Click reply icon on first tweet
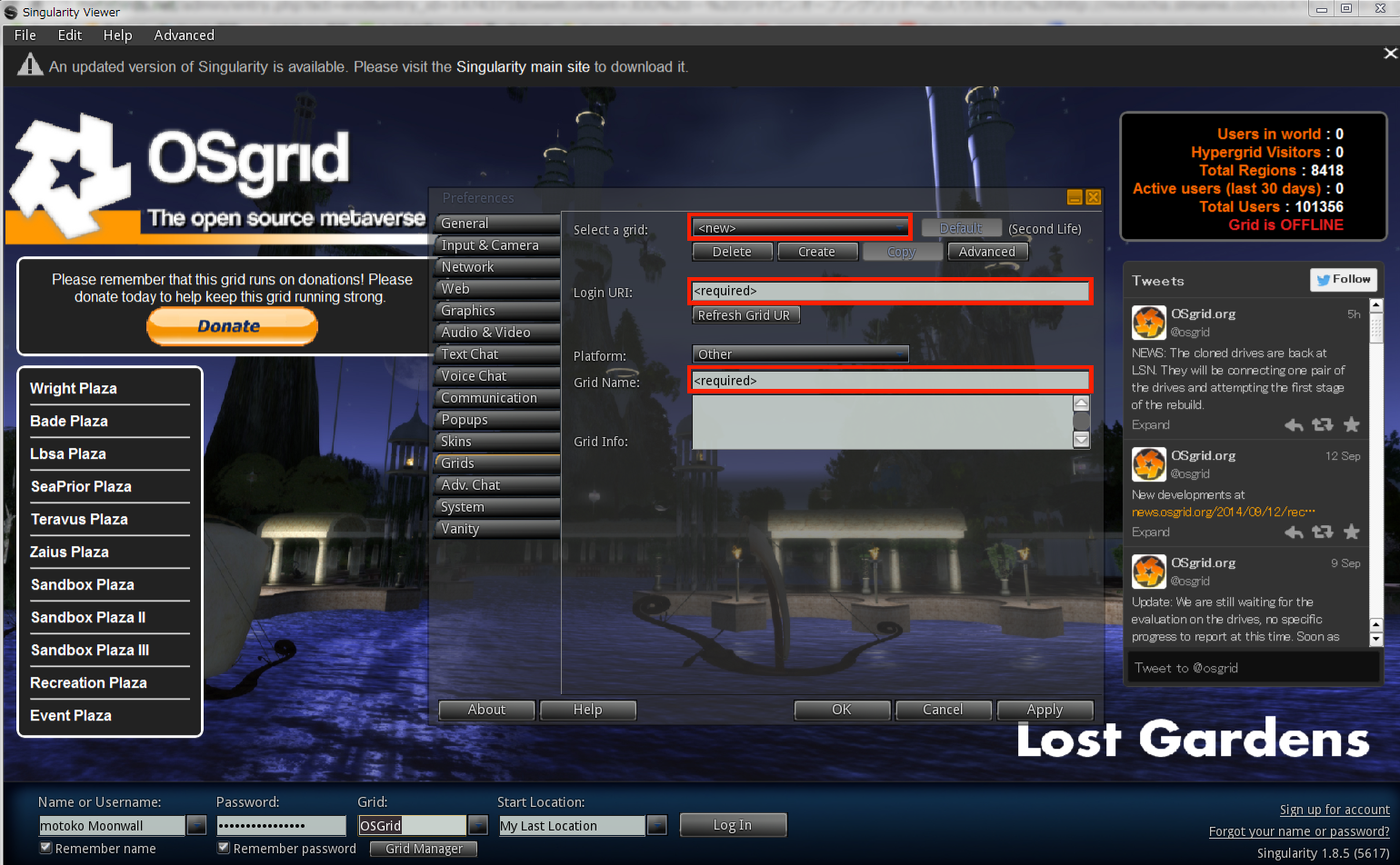Screen dimensions: 1400x865 point(1294,425)
